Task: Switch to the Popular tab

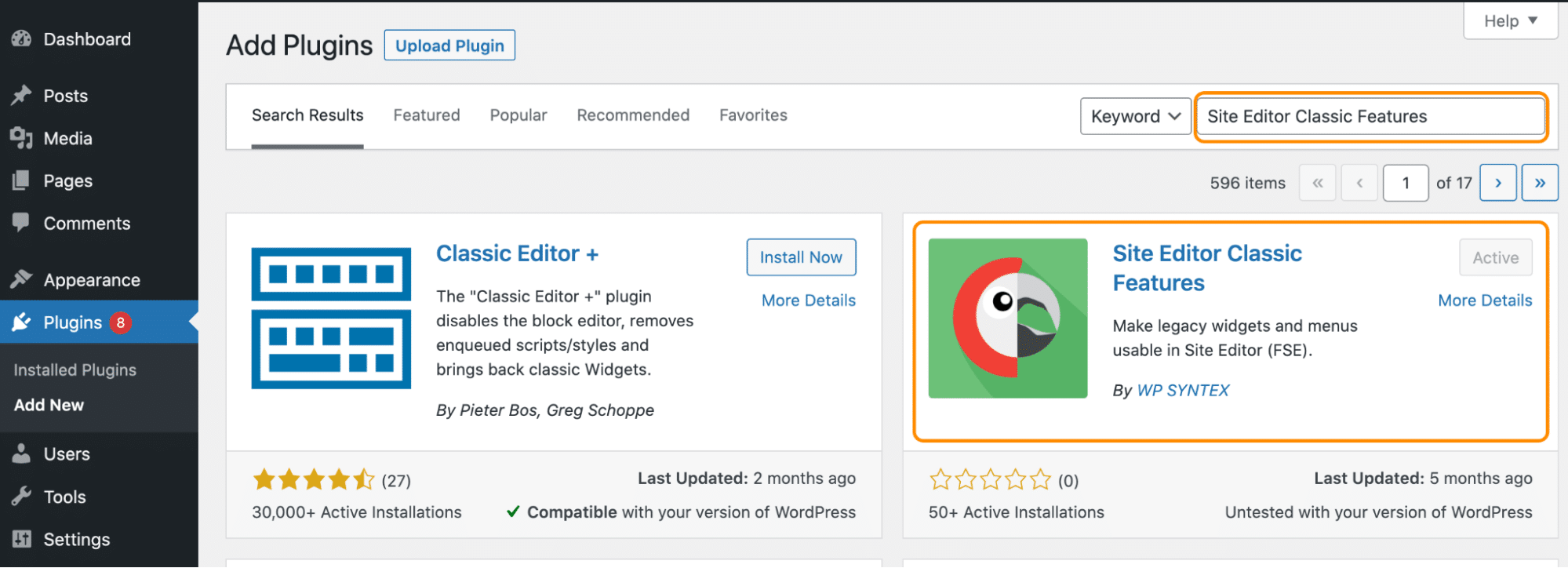Action: pyautogui.click(x=518, y=115)
